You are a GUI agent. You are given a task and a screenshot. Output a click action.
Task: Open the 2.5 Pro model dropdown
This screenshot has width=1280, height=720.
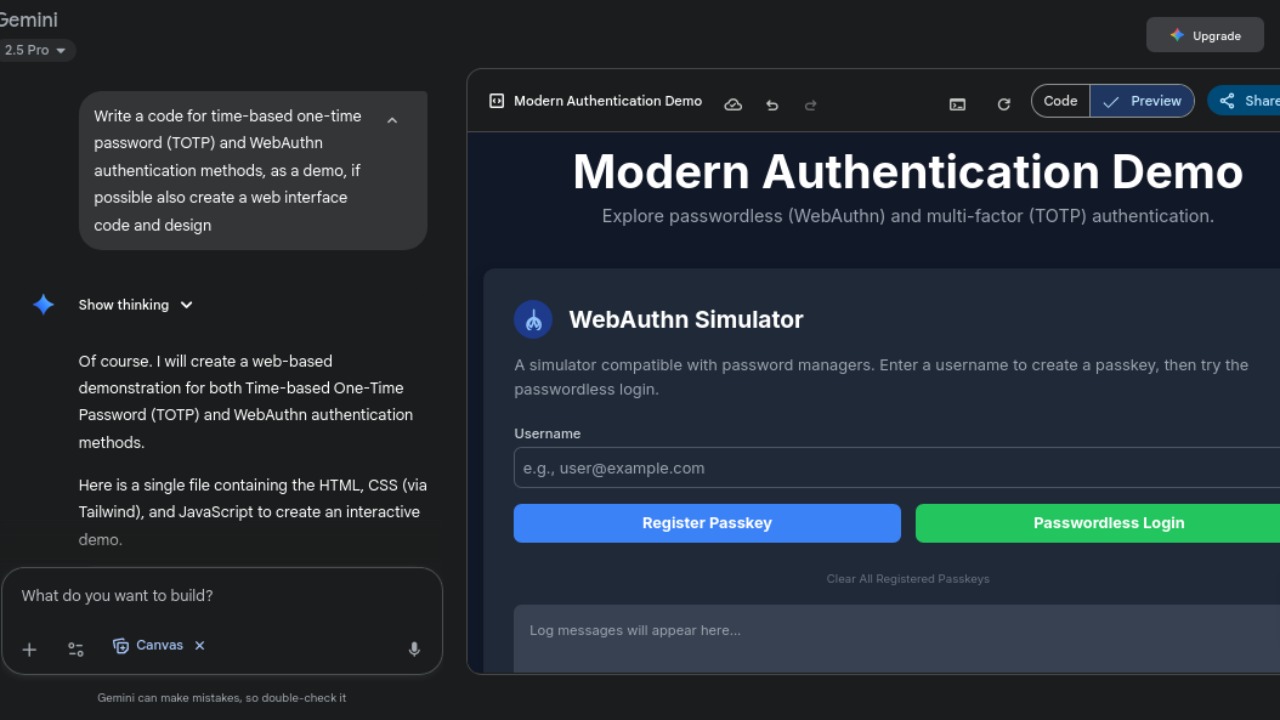click(35, 50)
